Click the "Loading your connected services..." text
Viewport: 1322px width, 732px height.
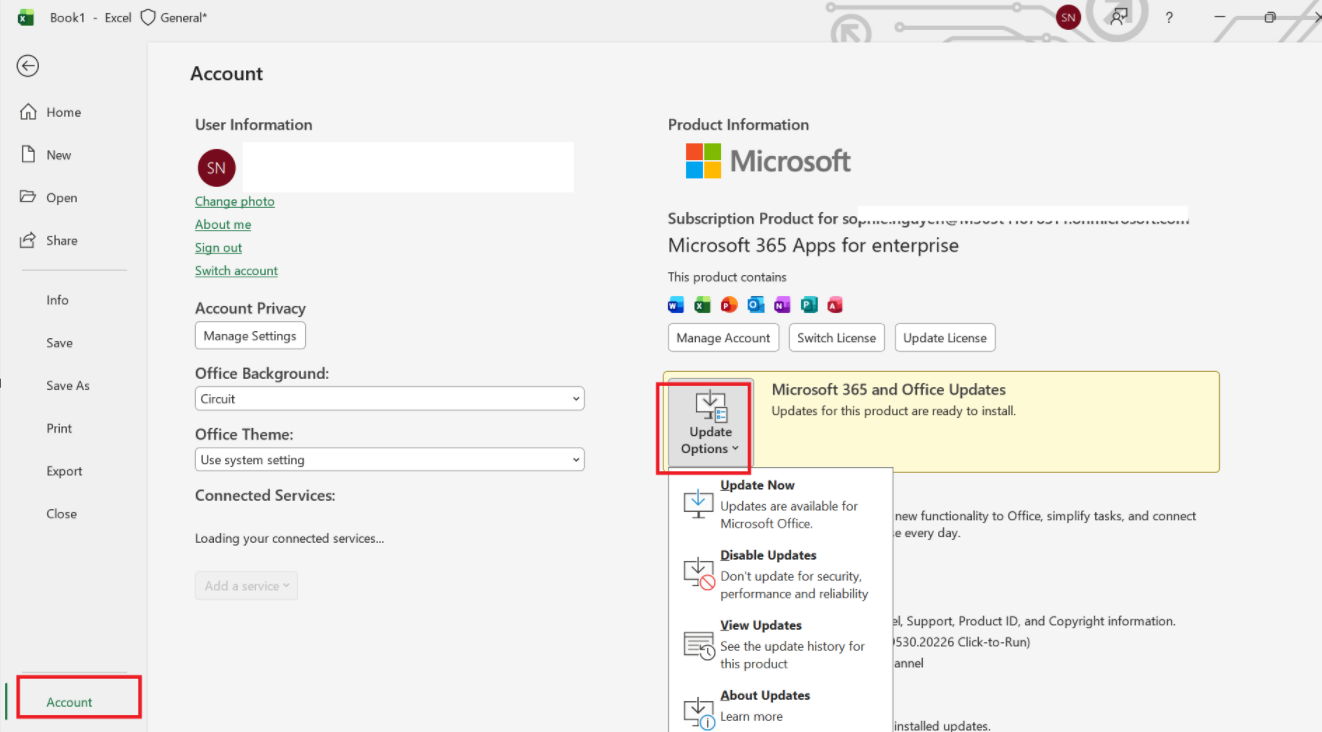coord(290,539)
